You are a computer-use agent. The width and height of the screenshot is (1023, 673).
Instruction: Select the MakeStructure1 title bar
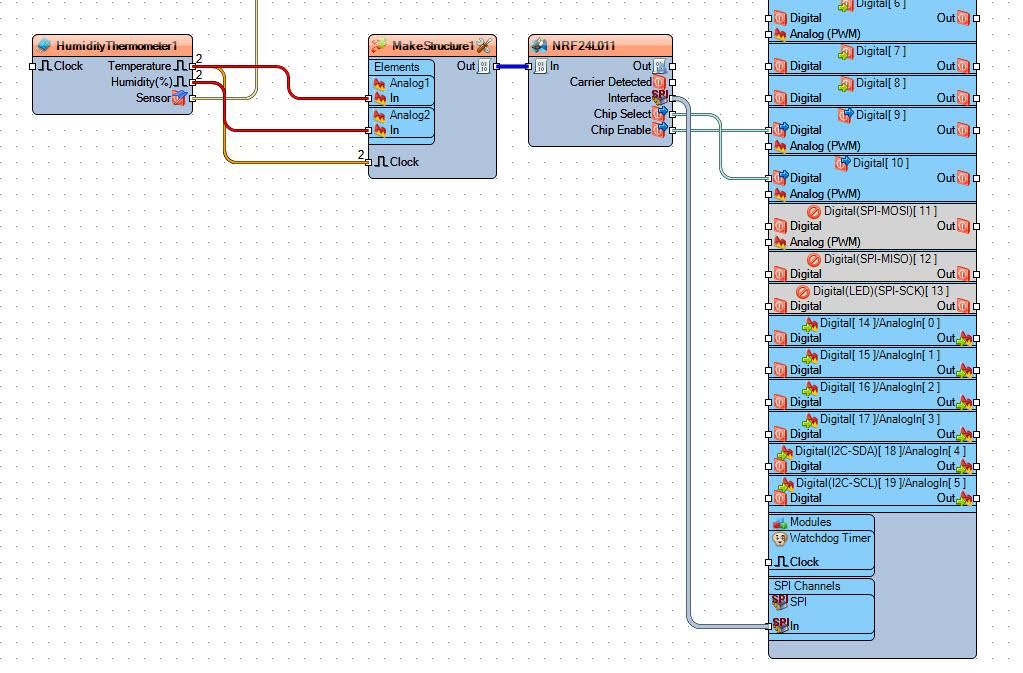[x=433, y=46]
